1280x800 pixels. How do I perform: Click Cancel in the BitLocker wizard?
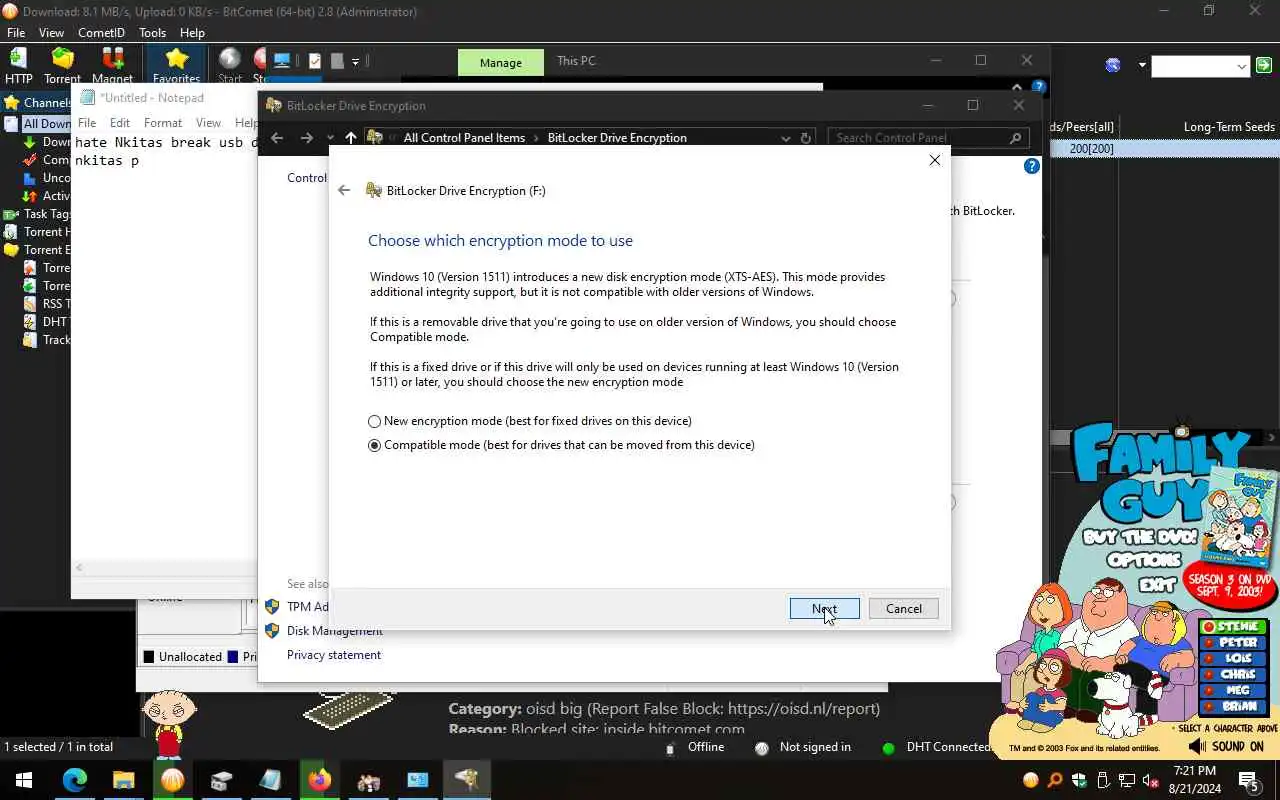[903, 608]
